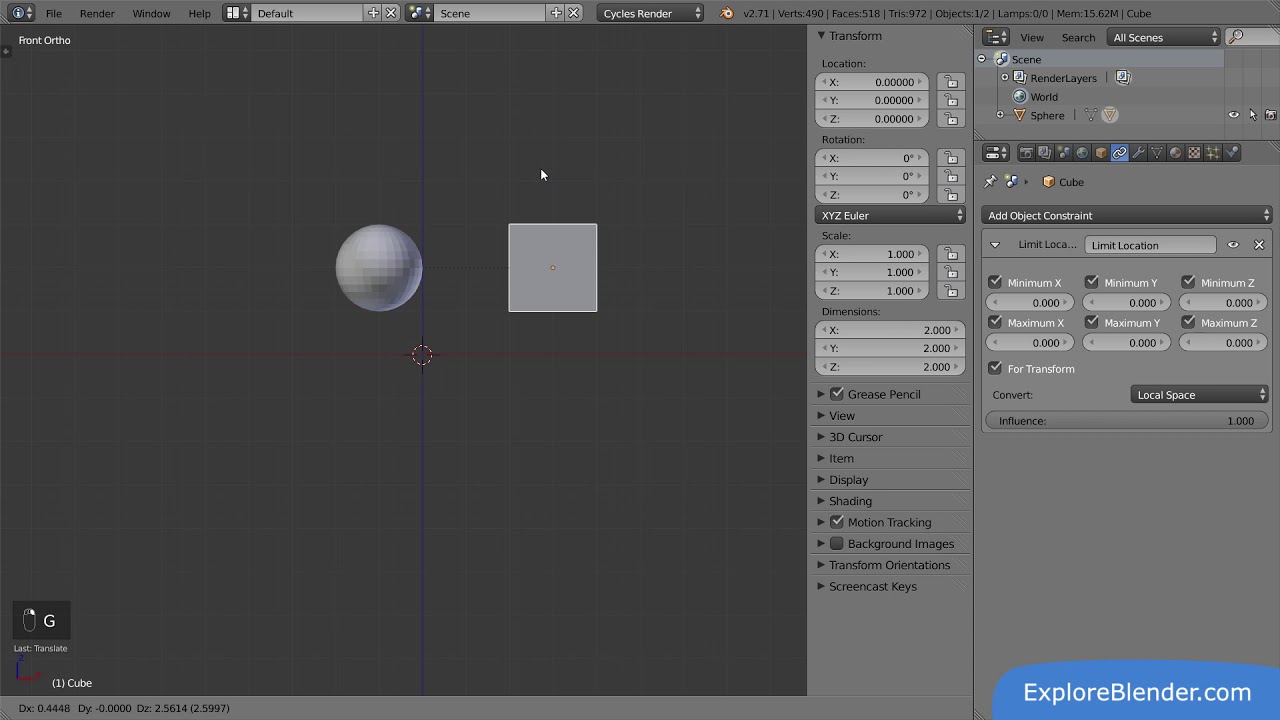This screenshot has height=720, width=1280.
Task: Open the outliner View menu
Action: 1032,37
